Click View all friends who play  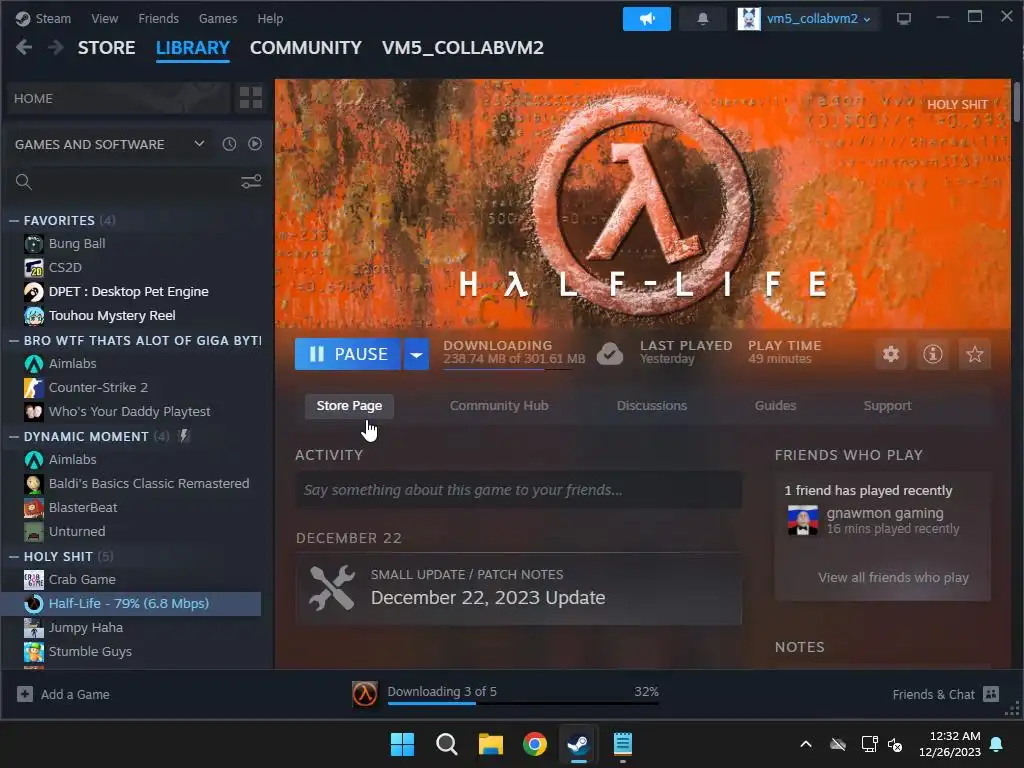point(893,577)
